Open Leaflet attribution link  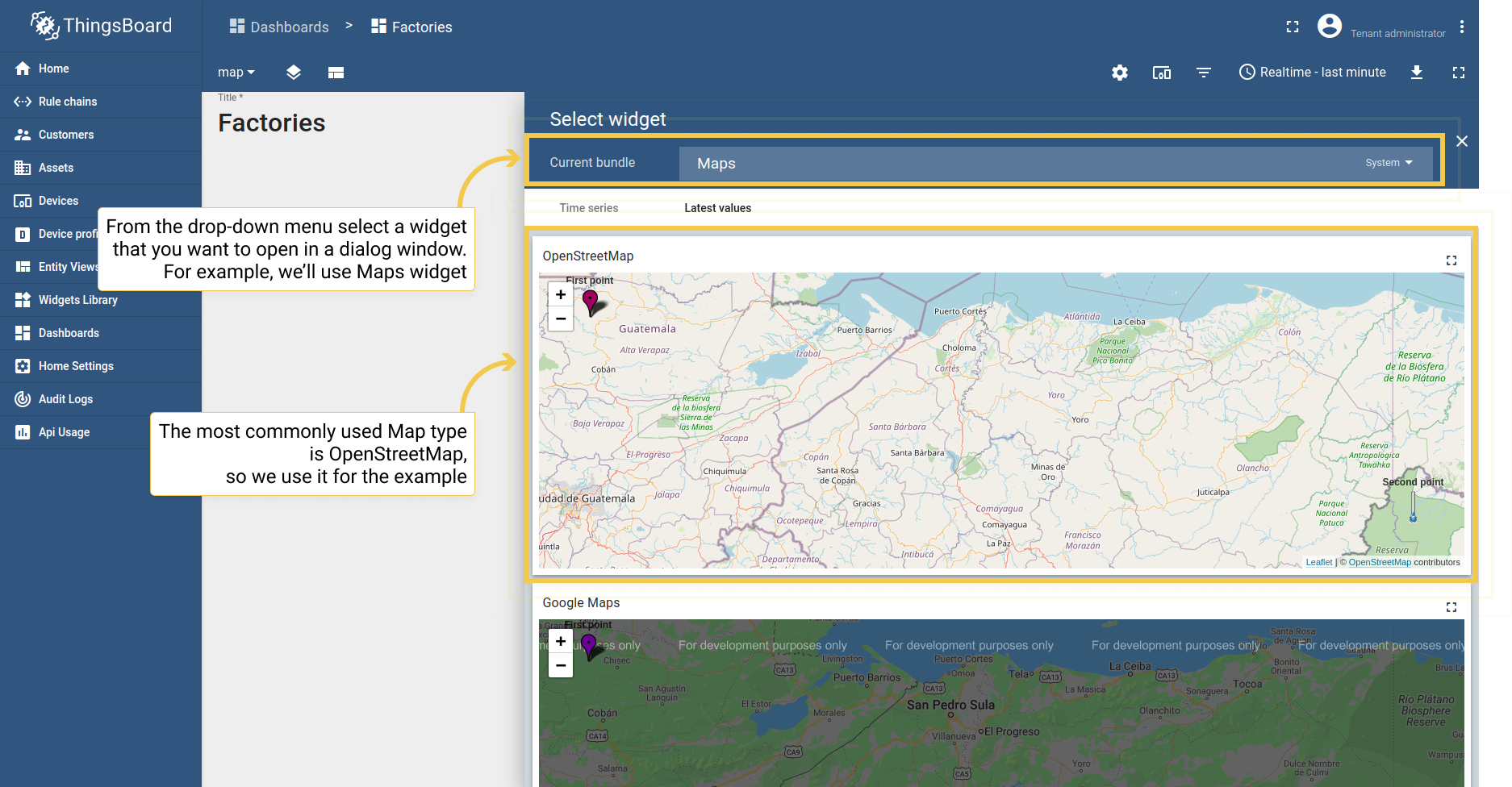(x=1319, y=563)
